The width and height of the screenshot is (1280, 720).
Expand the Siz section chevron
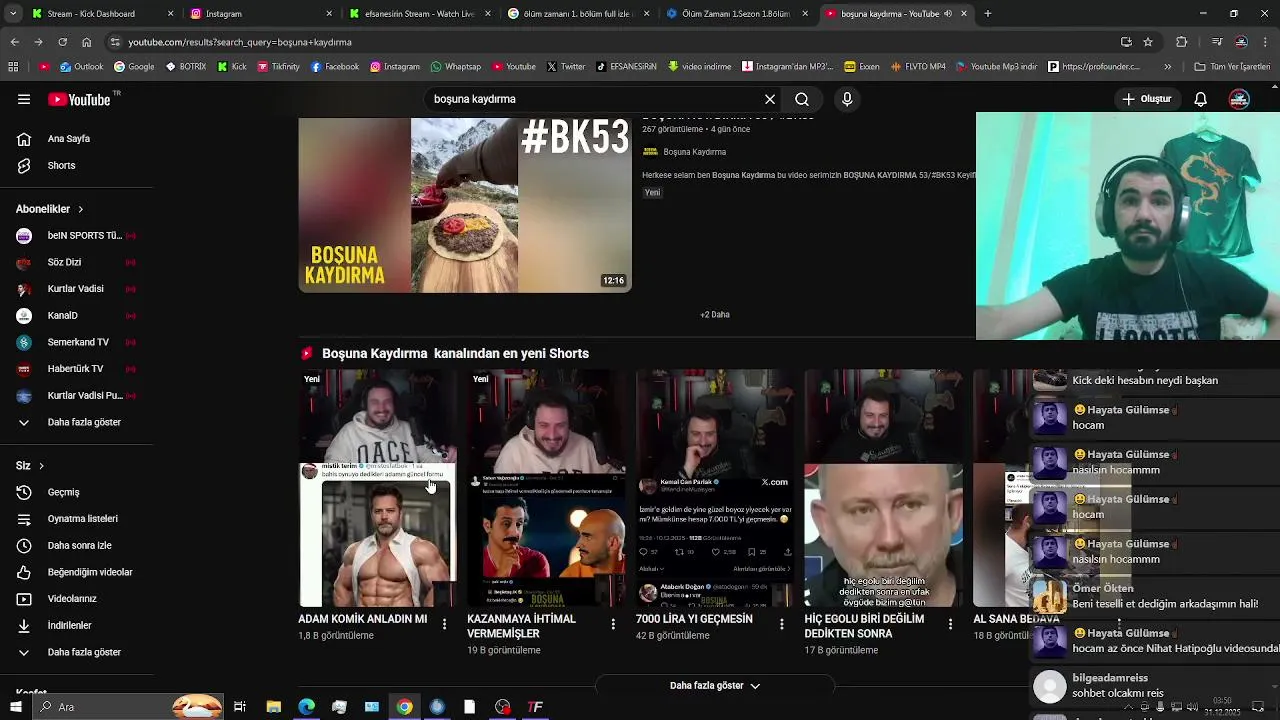(41, 466)
